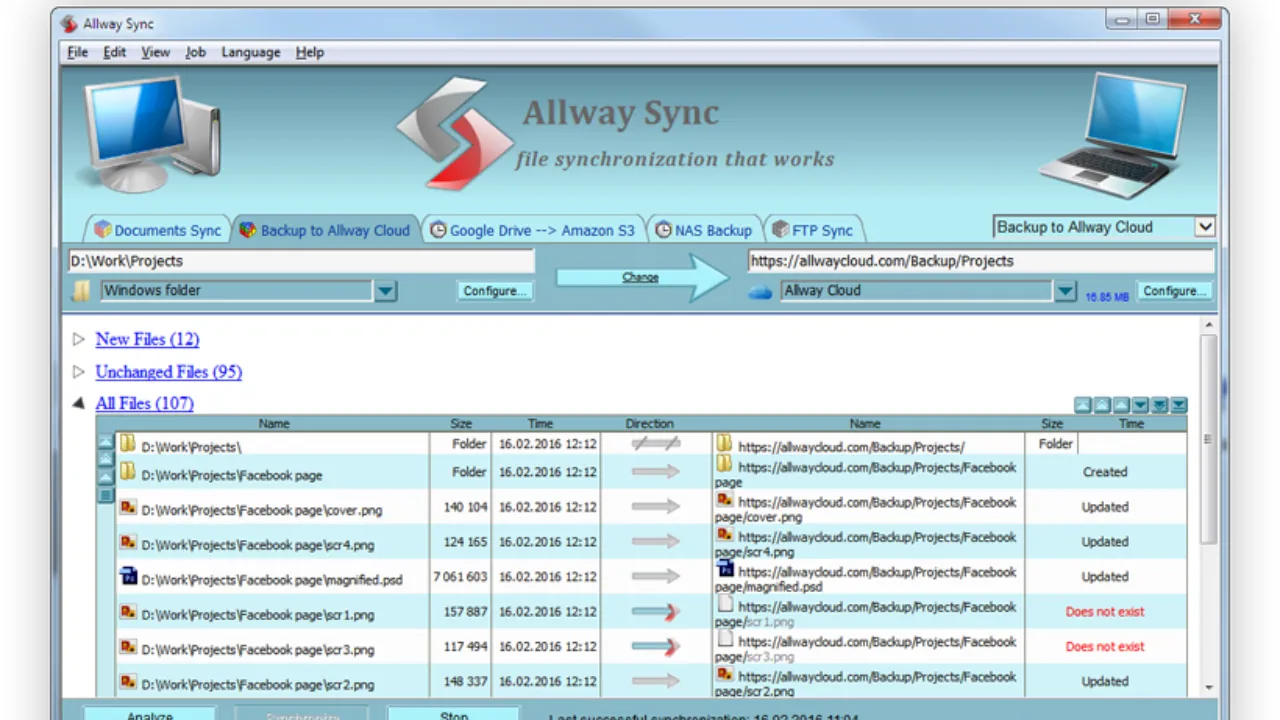Switch to the Documents Sync tab
This screenshot has height=720, width=1280.
(x=157, y=230)
